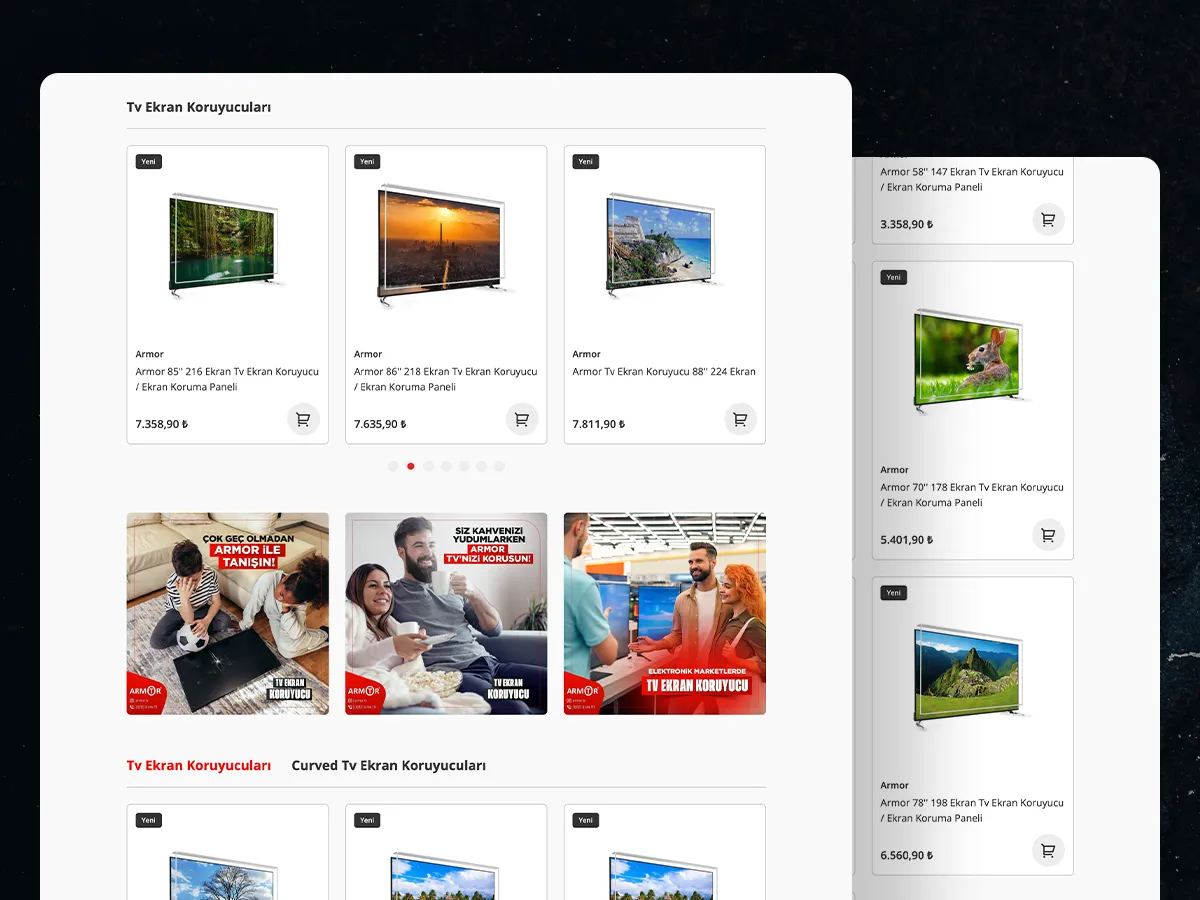Click the Machu Picchu TV image in back window

coord(970,675)
